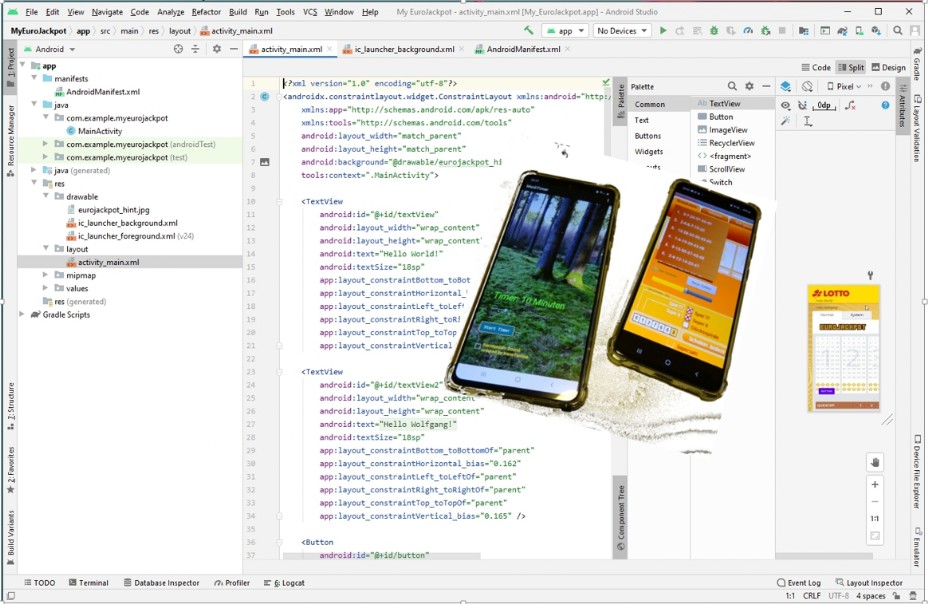Image resolution: width=928 pixels, height=604 pixels.
Task: Click the Palette search magnifier icon
Action: click(732, 87)
